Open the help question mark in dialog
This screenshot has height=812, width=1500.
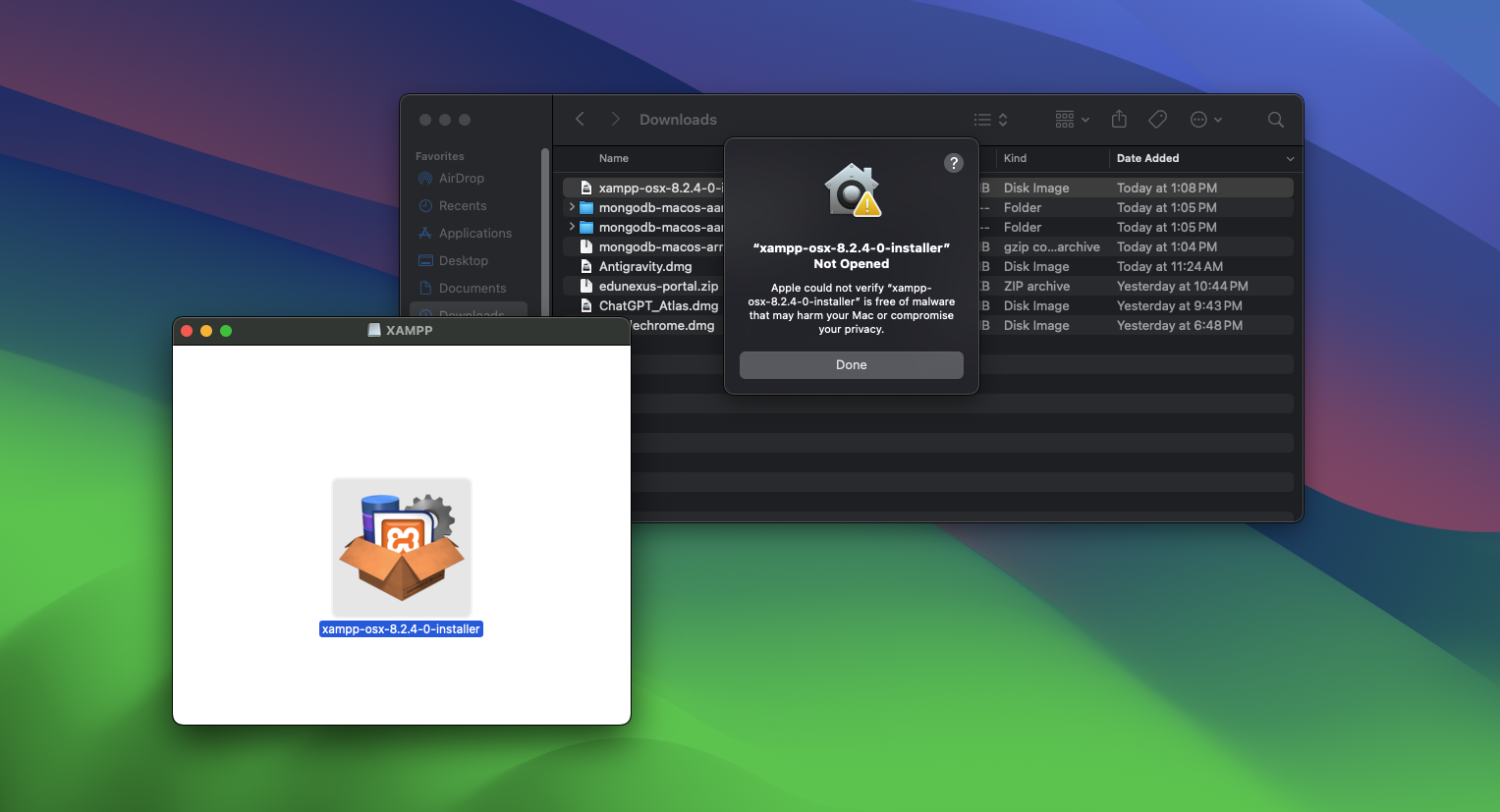(953, 163)
